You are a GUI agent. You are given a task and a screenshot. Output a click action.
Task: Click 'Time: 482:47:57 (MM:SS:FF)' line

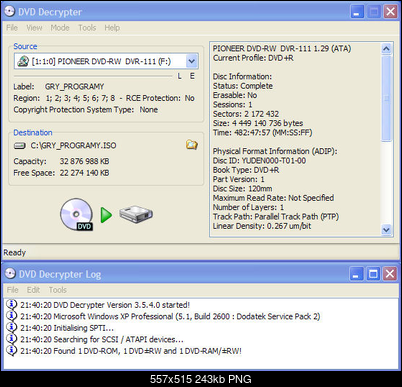click(263, 133)
